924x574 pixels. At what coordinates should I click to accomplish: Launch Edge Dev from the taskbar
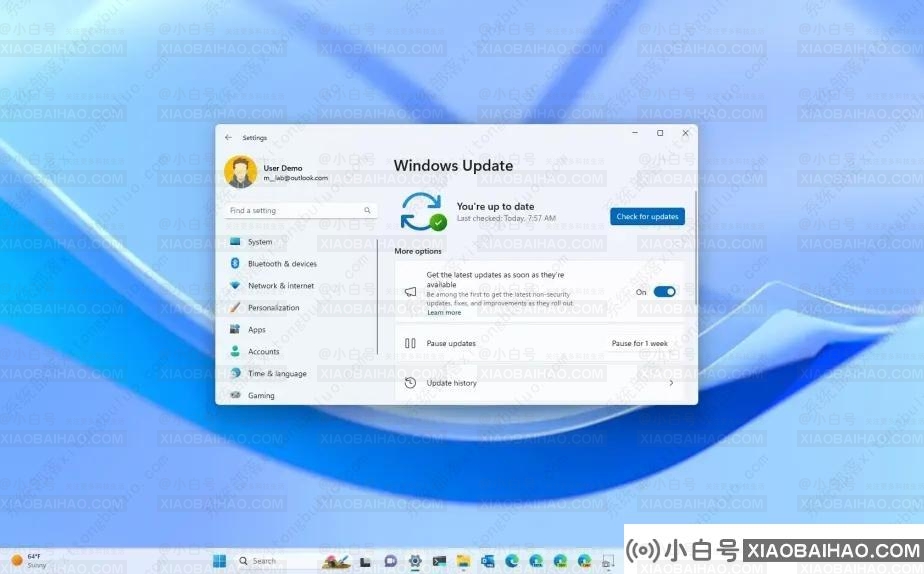(560, 561)
